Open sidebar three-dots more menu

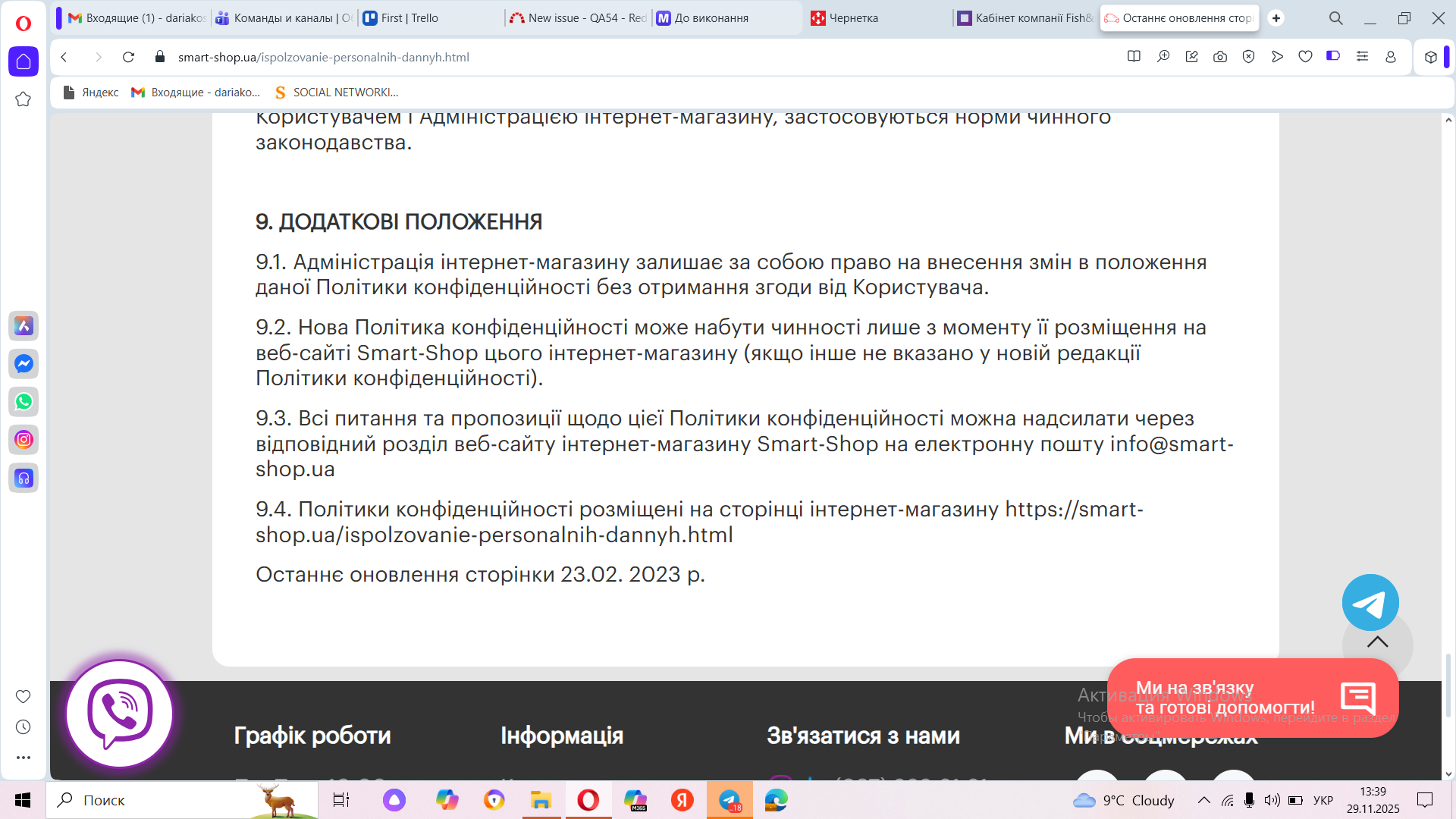point(24,758)
